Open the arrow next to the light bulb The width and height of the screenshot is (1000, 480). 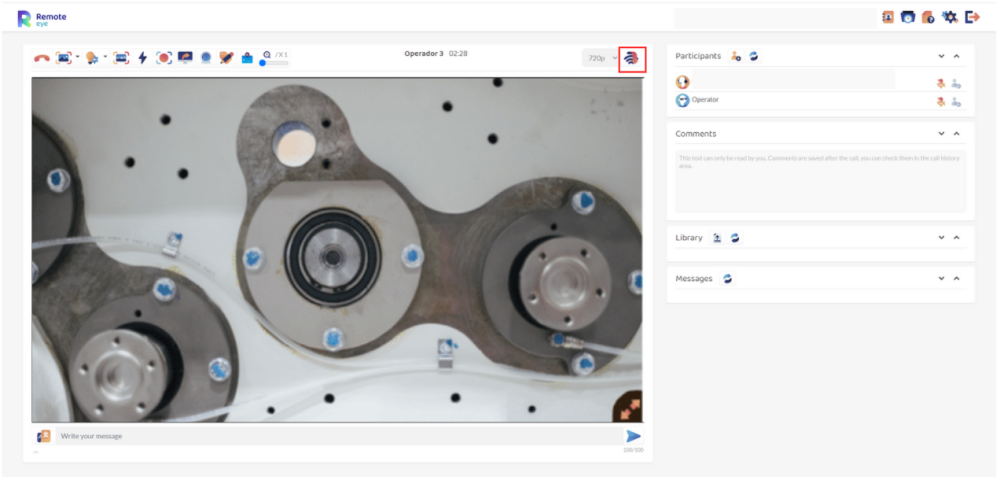(x=105, y=57)
